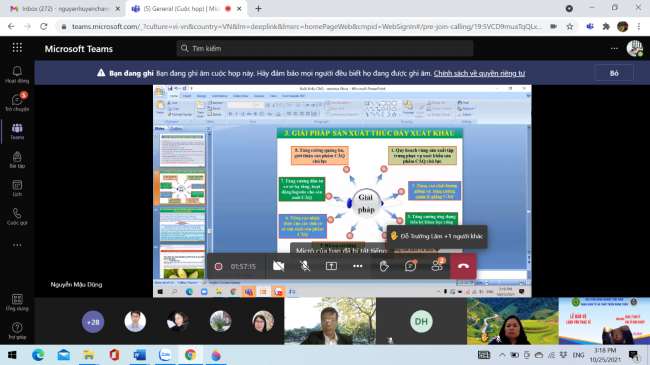Toggle the camera in meeting controls
The image size is (650, 365).
point(279,266)
